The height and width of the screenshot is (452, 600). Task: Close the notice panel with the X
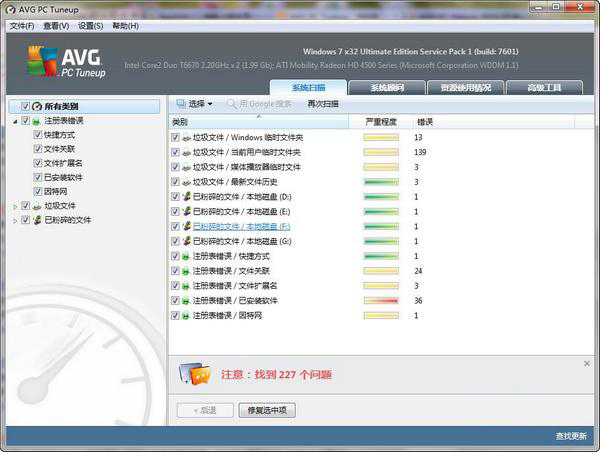tap(587, 364)
